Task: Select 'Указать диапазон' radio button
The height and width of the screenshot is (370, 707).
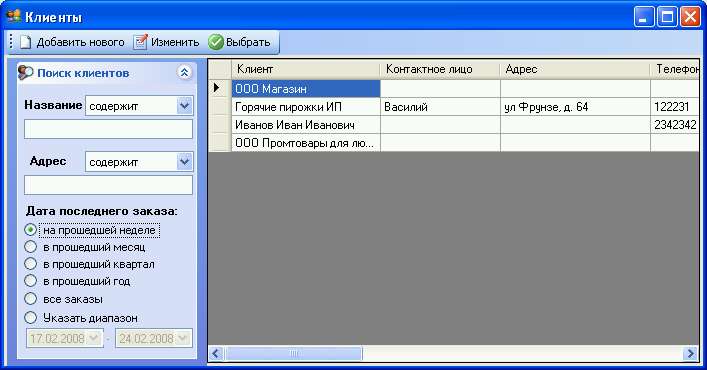Action: click(30, 318)
